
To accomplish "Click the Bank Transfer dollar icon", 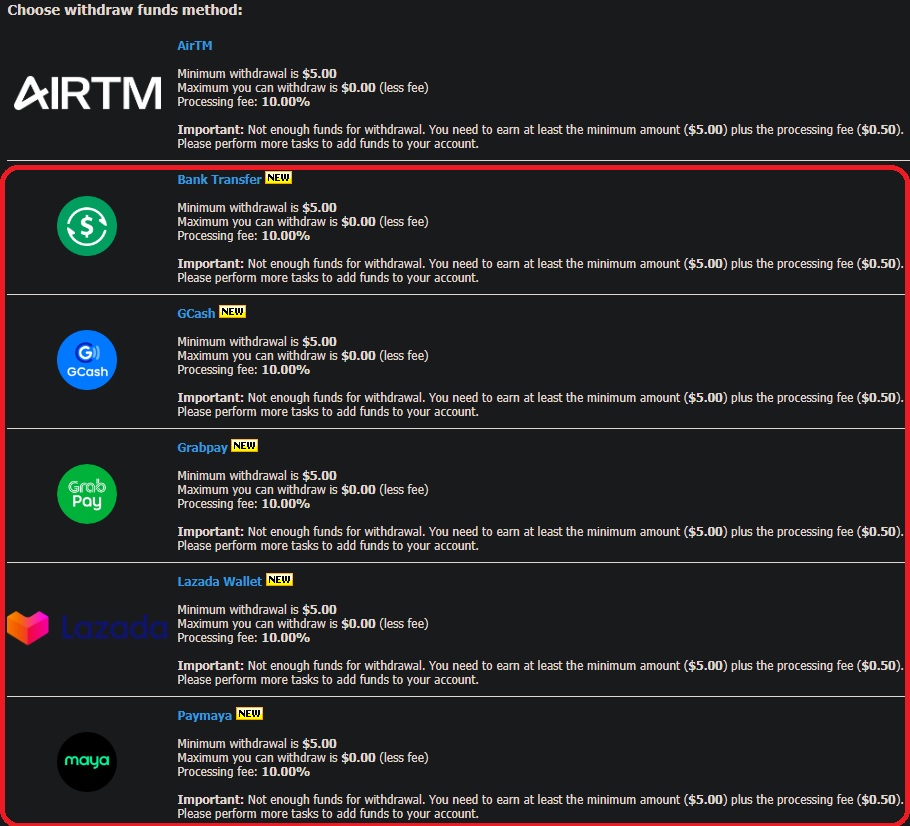I will pyautogui.click(x=87, y=226).
